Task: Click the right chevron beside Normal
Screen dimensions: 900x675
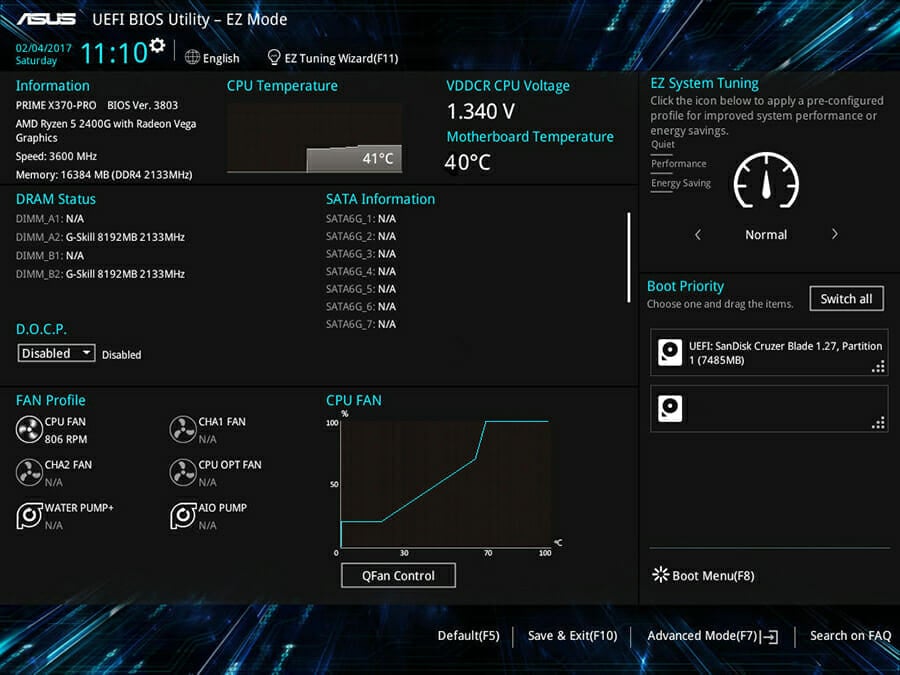Action: pos(835,234)
